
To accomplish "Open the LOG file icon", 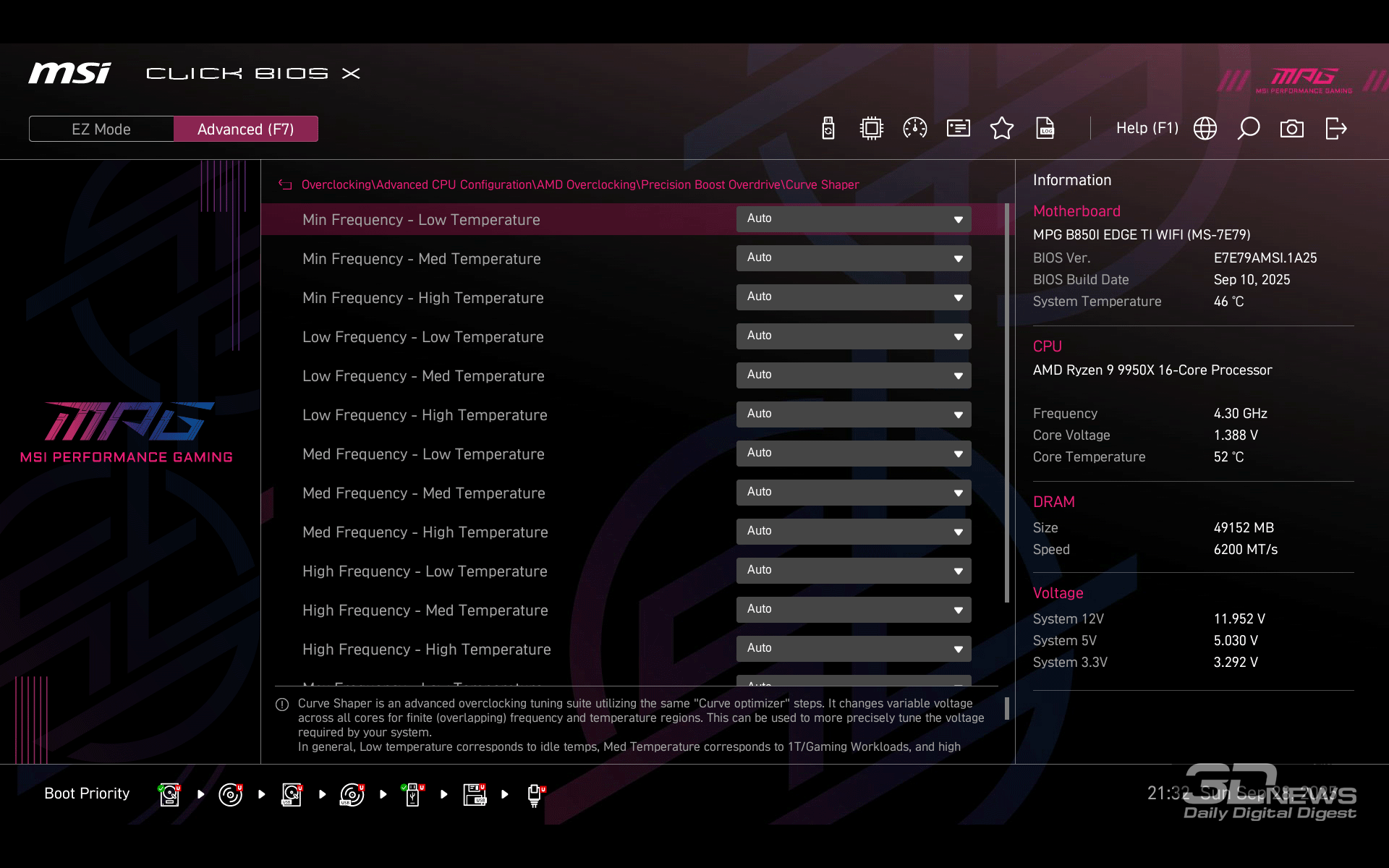I will tap(1045, 129).
